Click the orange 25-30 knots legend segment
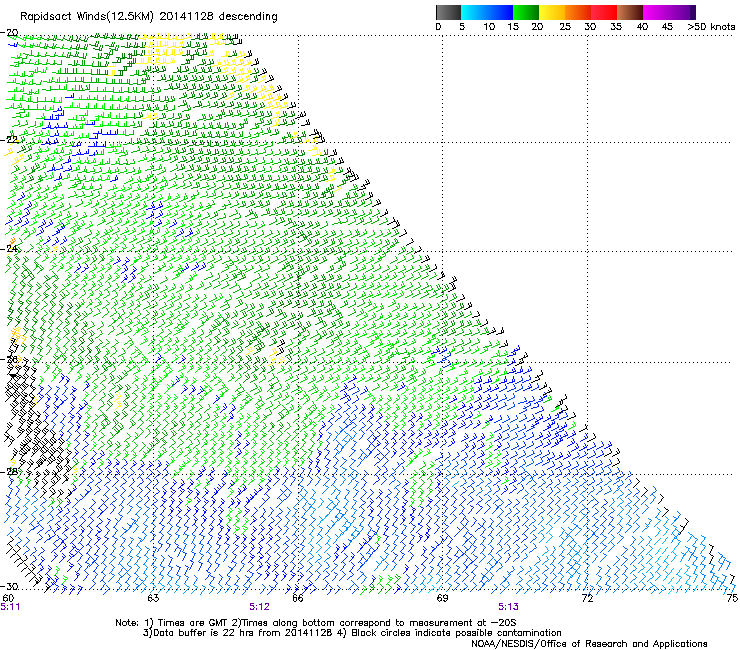 [578, 12]
